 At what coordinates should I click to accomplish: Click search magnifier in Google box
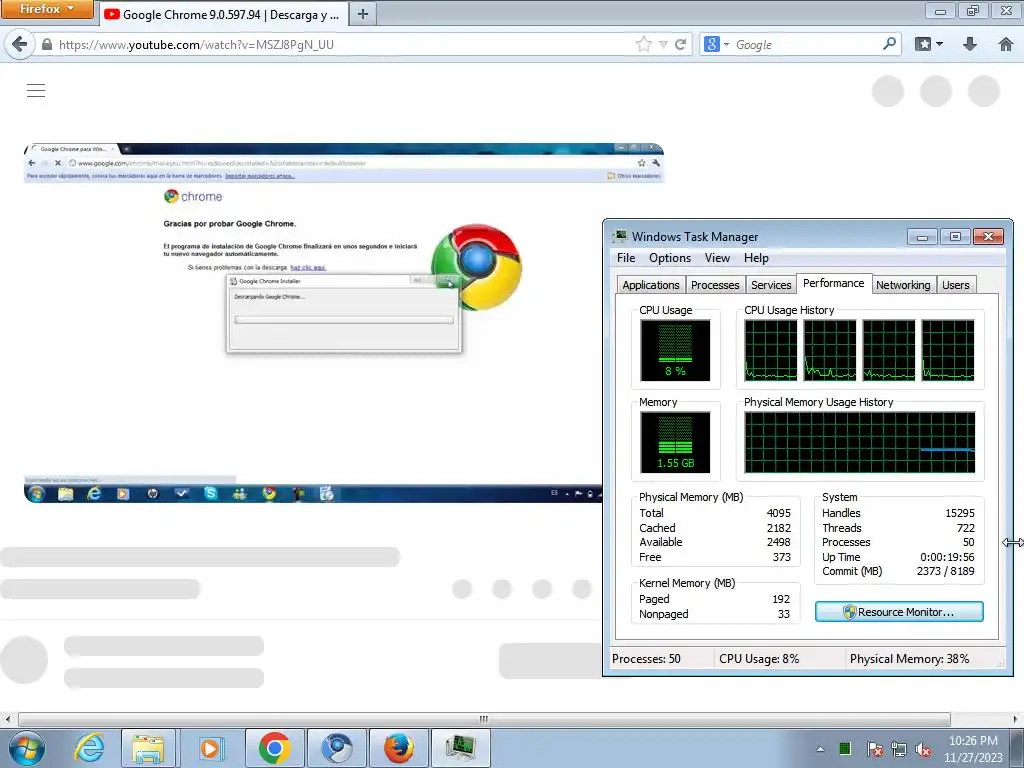click(x=889, y=44)
